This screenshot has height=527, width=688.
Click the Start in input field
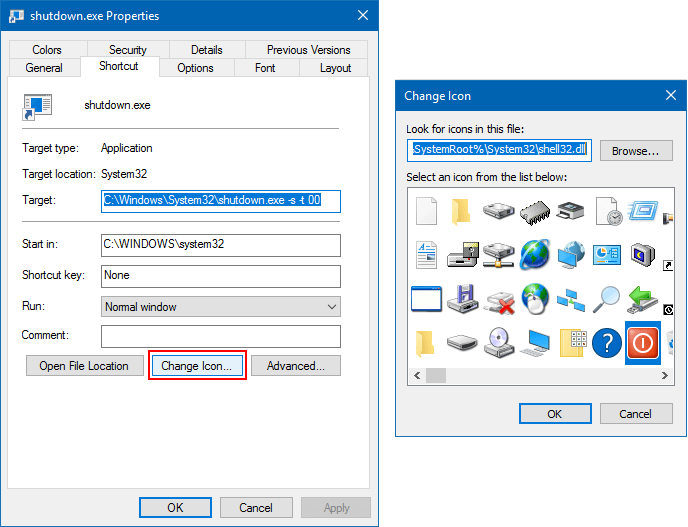(x=221, y=245)
